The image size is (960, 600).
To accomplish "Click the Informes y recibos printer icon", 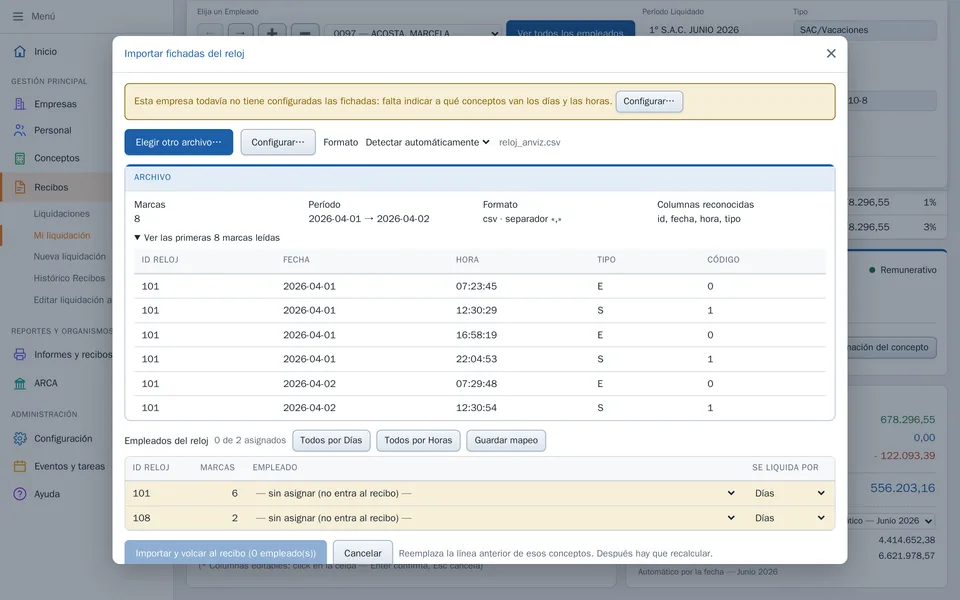I will click(x=20, y=354).
